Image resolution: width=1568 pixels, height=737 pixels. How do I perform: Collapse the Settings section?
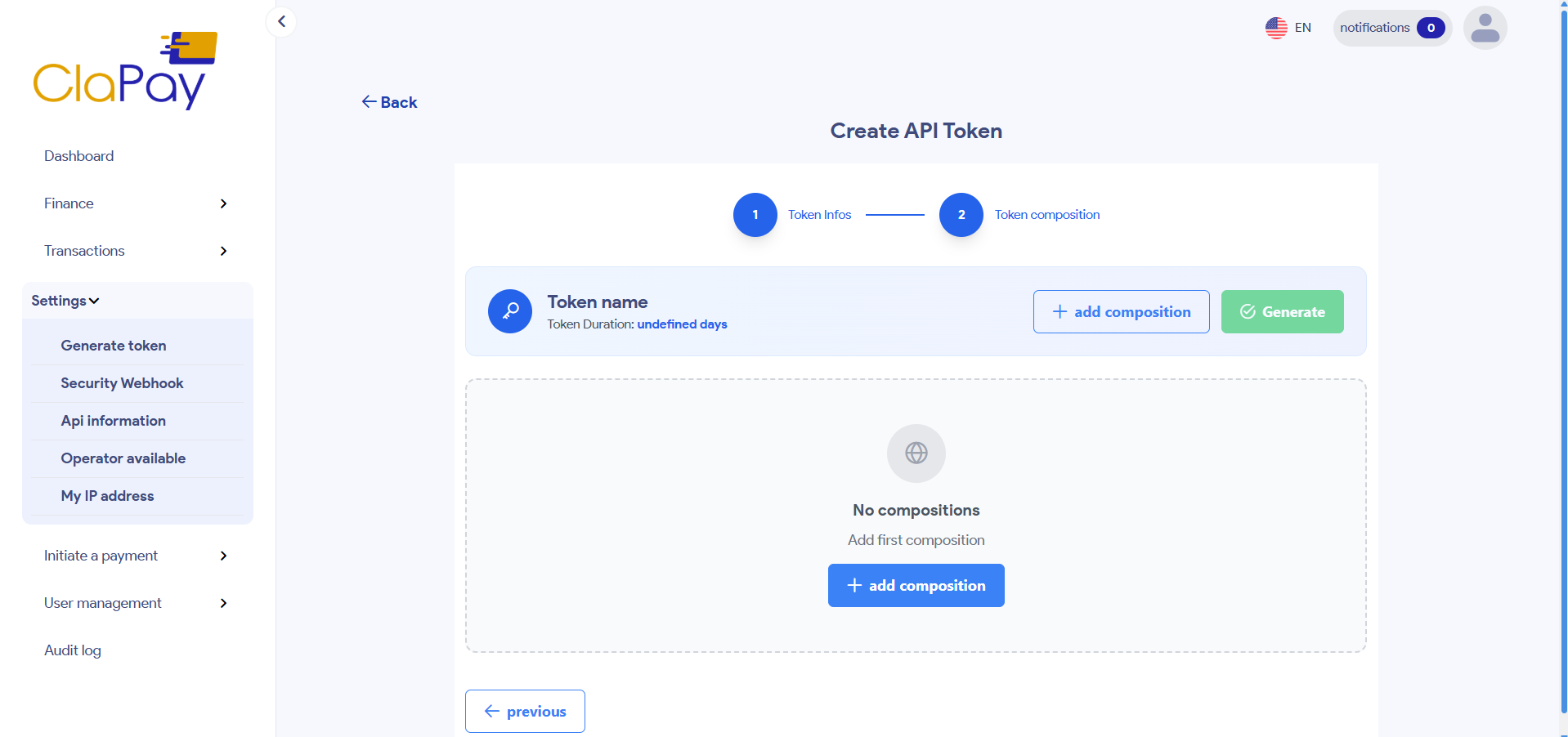(x=65, y=300)
